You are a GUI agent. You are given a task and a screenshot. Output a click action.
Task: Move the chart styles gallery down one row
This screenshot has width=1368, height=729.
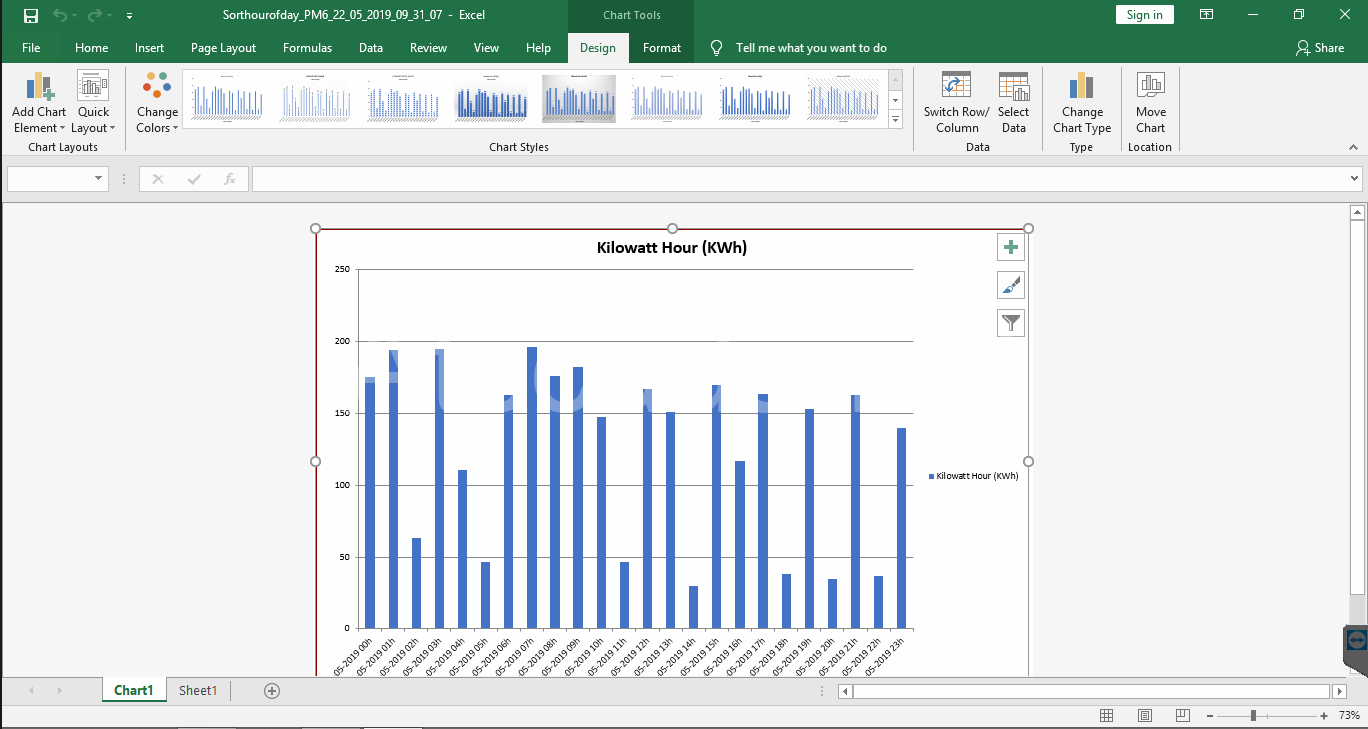[895, 100]
